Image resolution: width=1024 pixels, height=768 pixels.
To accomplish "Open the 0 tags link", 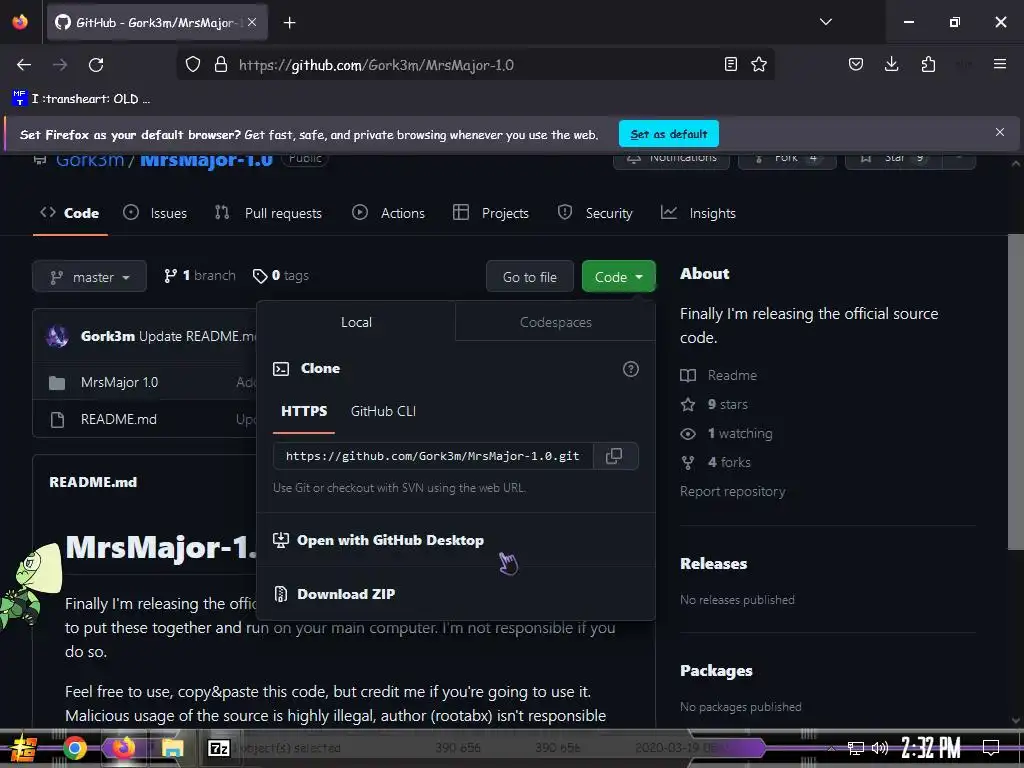I will pos(281,276).
